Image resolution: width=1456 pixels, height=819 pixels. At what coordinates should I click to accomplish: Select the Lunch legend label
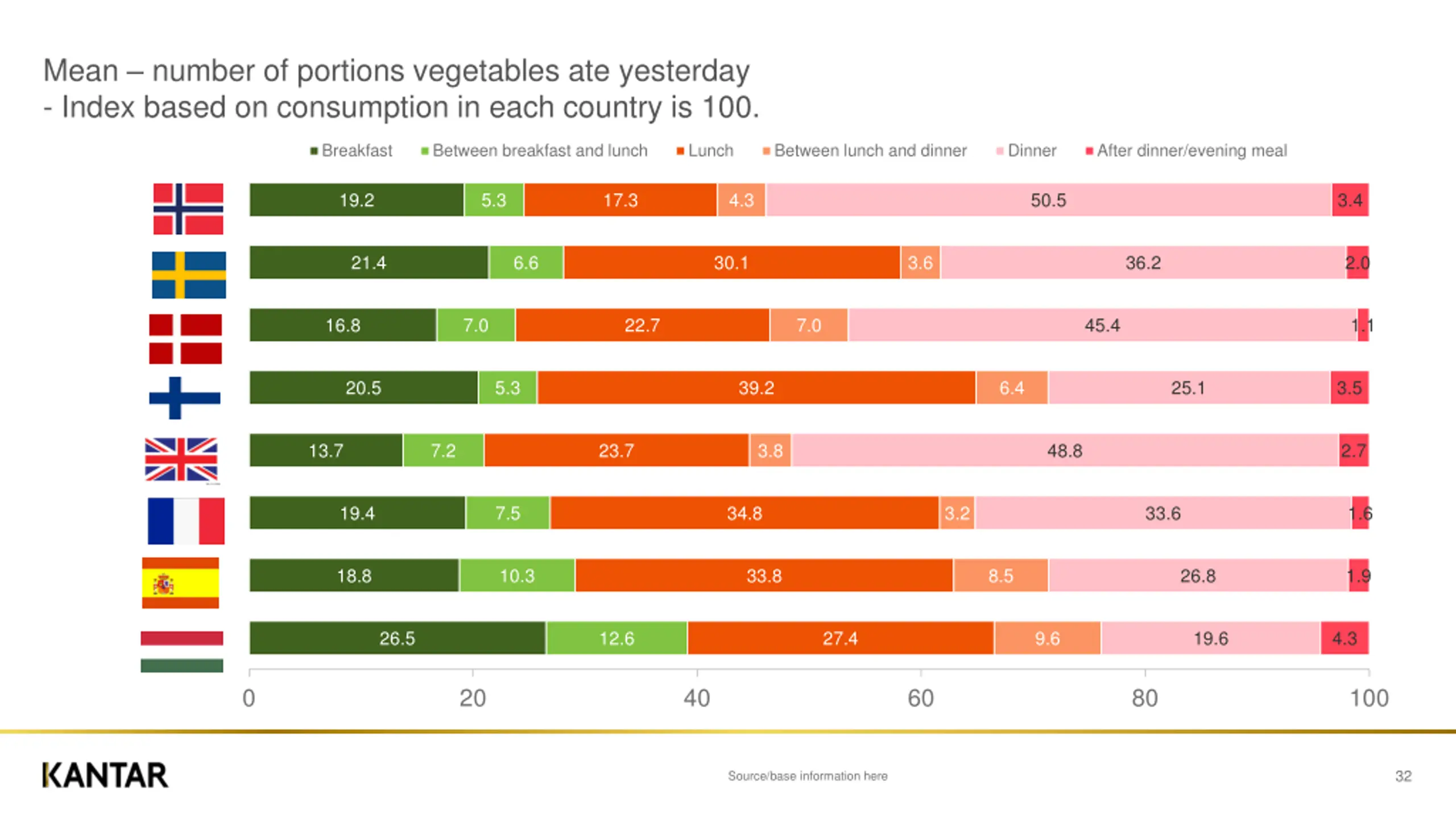[x=710, y=151]
